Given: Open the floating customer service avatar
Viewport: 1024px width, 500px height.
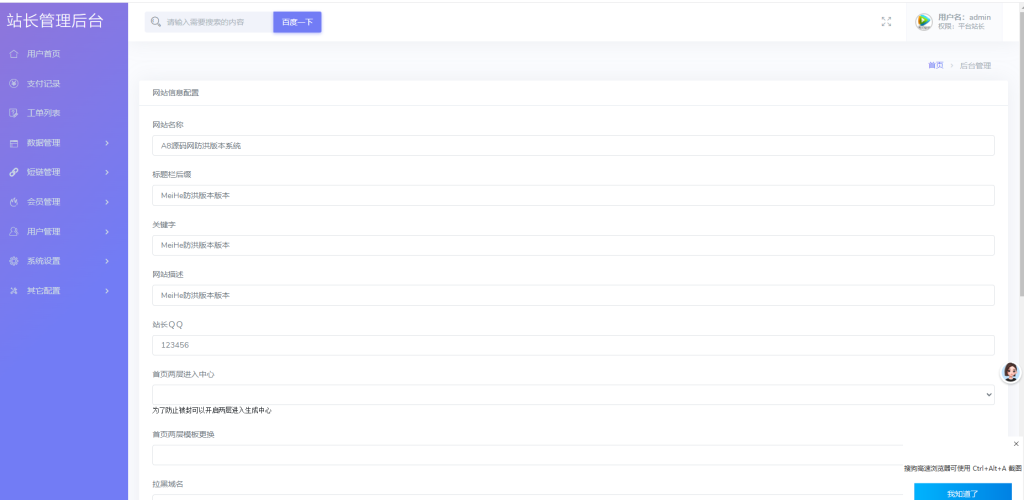Looking at the screenshot, I should point(1011,372).
